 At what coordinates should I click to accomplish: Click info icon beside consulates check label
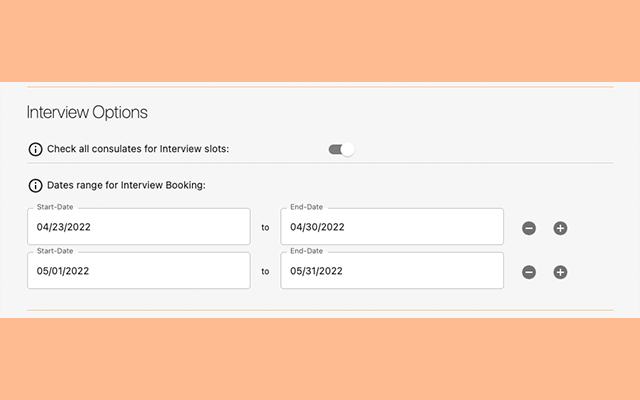[36, 150]
